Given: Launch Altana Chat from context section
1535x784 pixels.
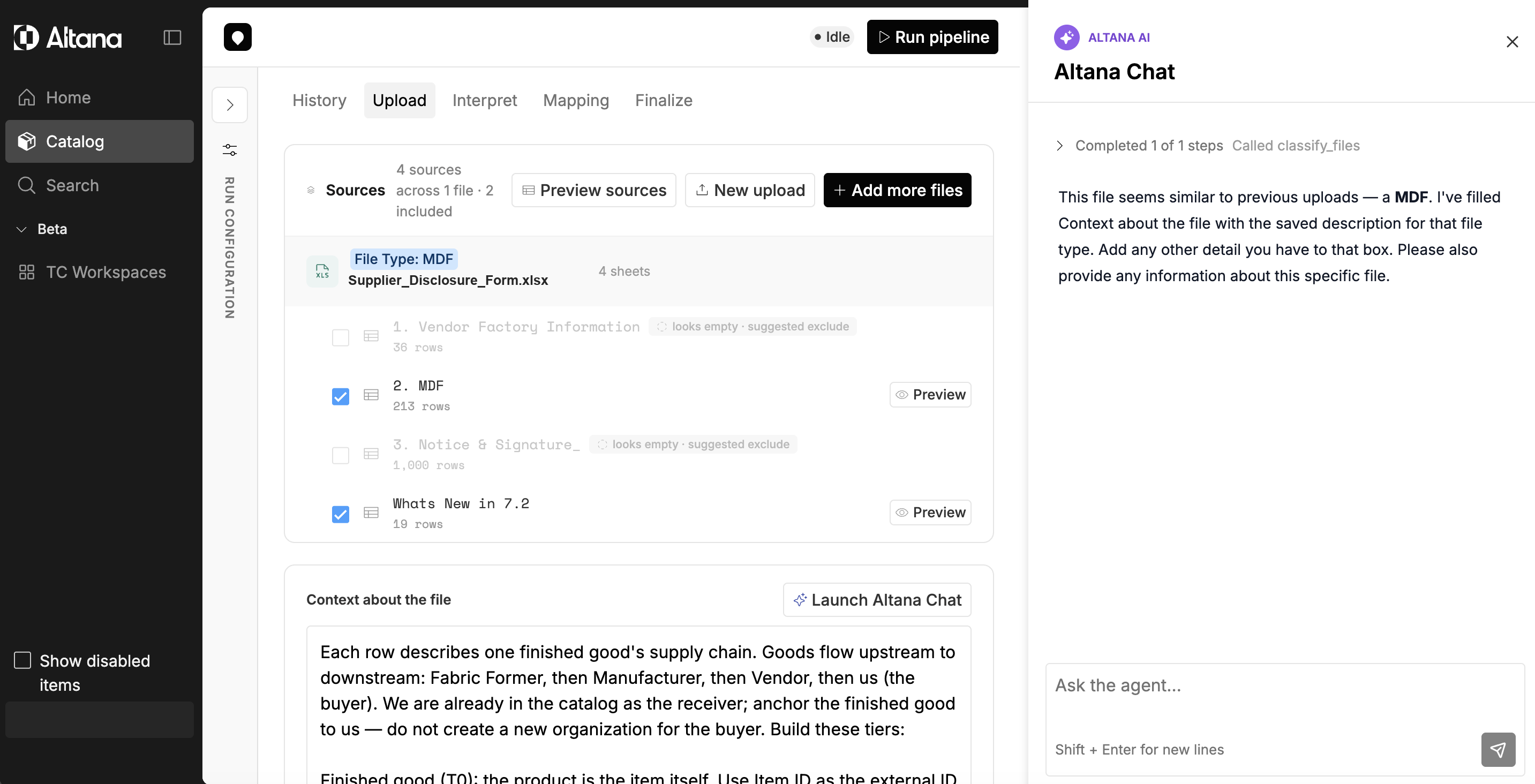Looking at the screenshot, I should click(877, 600).
